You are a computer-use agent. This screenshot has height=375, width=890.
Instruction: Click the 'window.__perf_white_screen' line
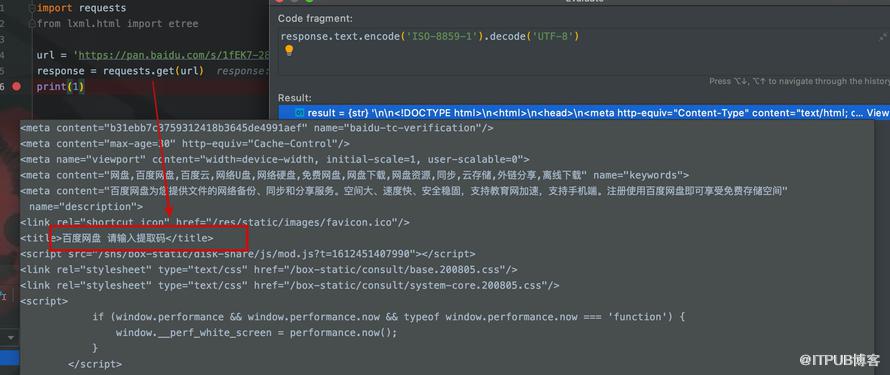[257, 332]
